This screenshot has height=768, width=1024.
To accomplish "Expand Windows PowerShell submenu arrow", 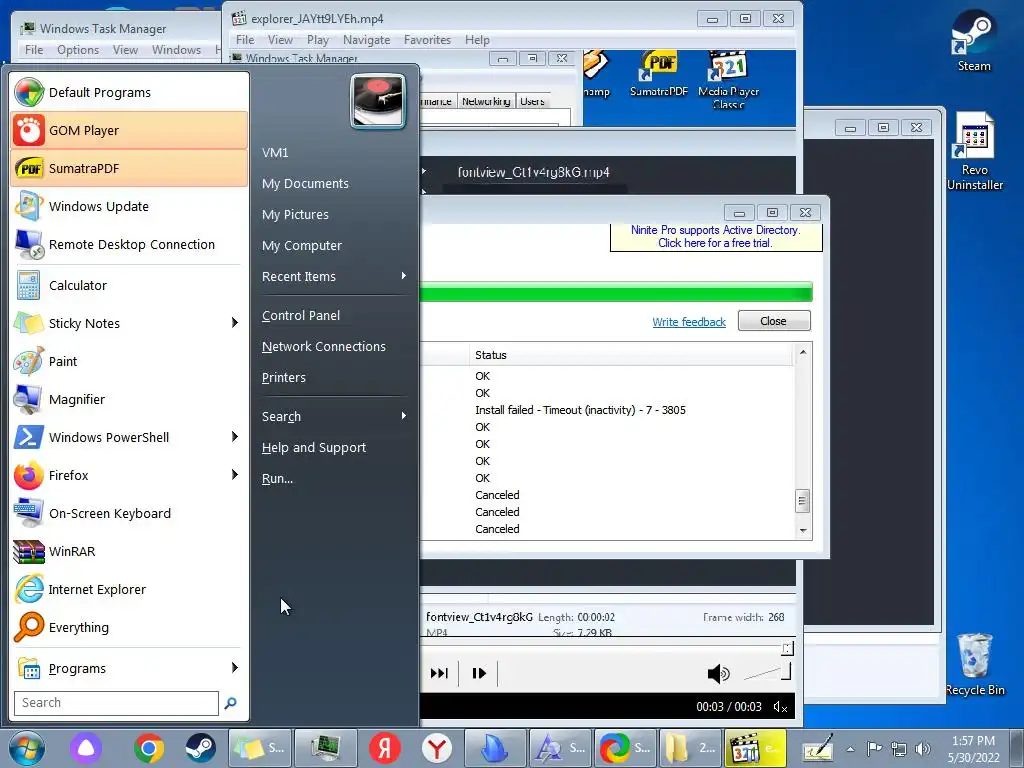I will 234,437.
